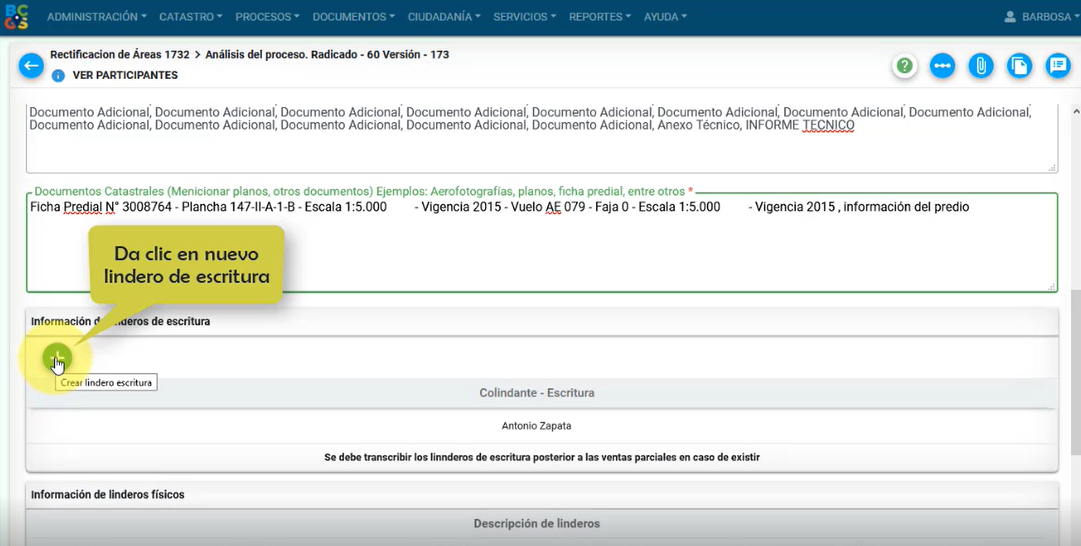Screen dimensions: 1081x546
Task: Expand the BARBOSA user dropdown
Action: (x=1040, y=17)
